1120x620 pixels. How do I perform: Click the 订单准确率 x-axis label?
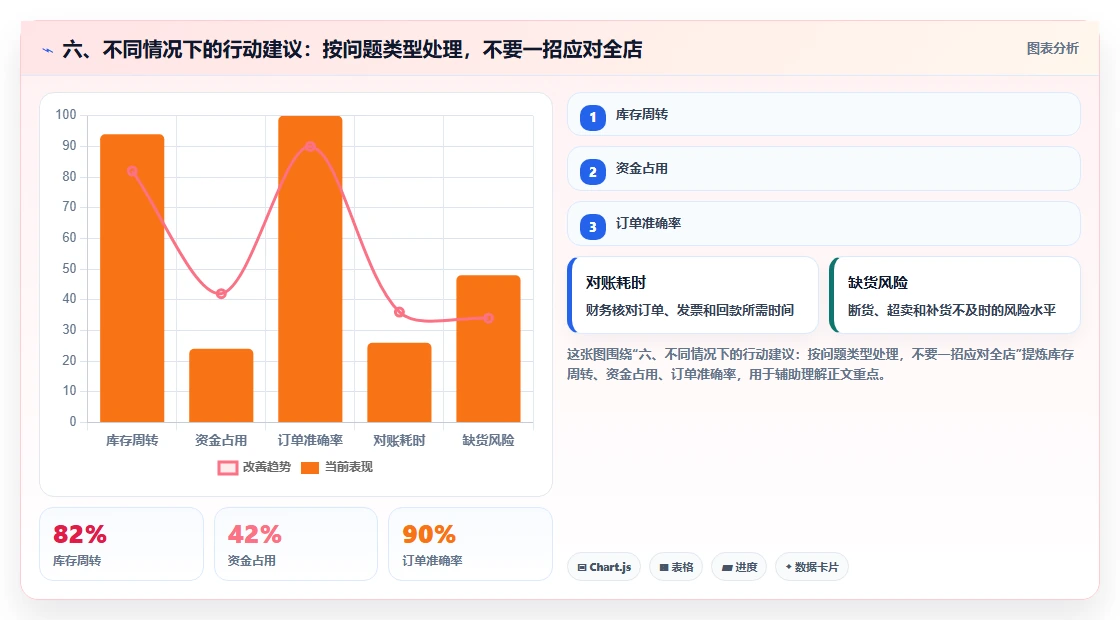pos(310,441)
